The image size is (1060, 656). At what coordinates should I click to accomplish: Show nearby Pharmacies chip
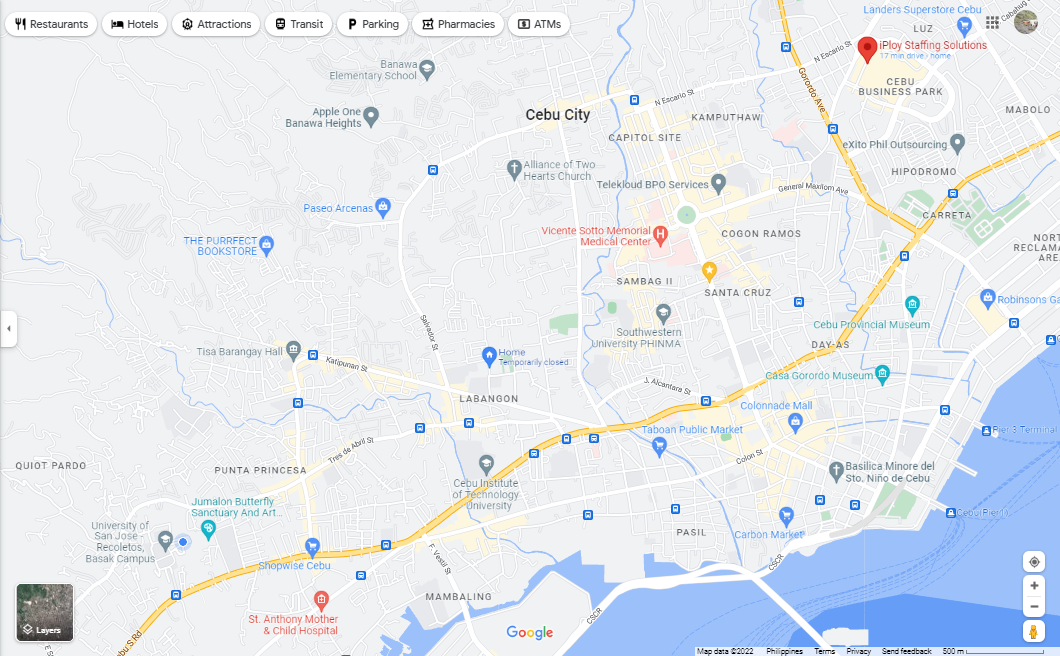458,24
